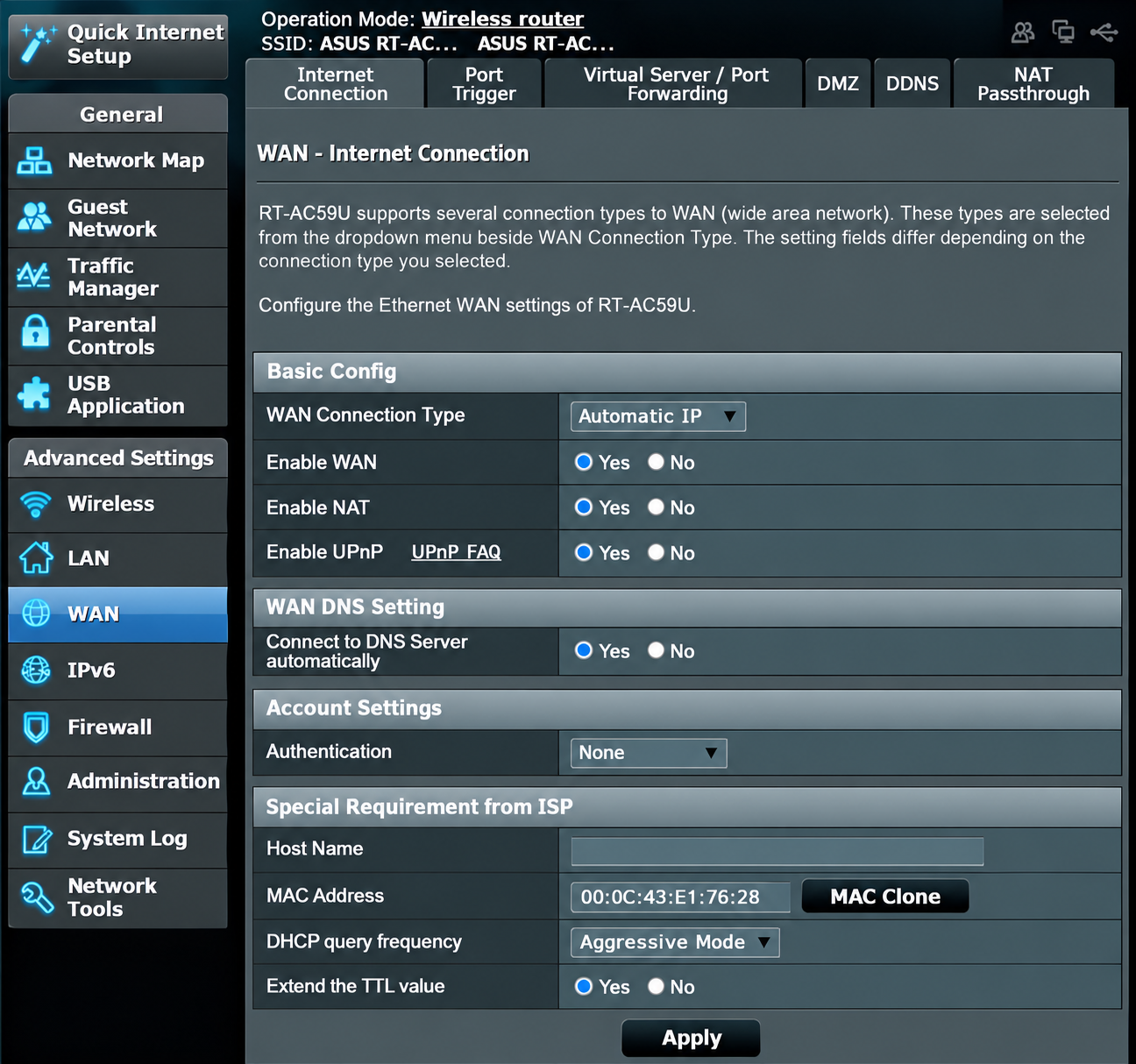Switch to the Internet Connection tab

335,84
